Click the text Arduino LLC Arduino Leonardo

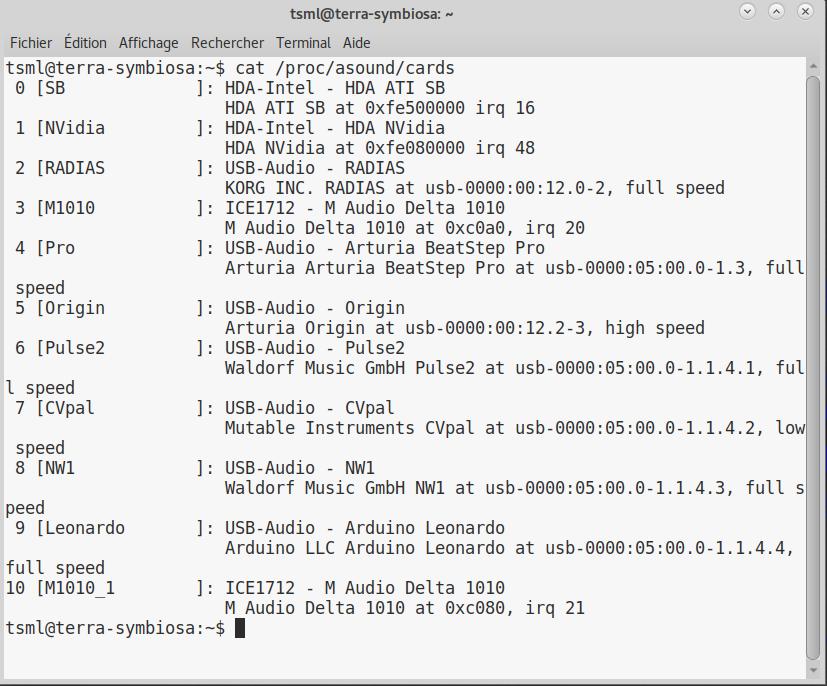click(365, 548)
